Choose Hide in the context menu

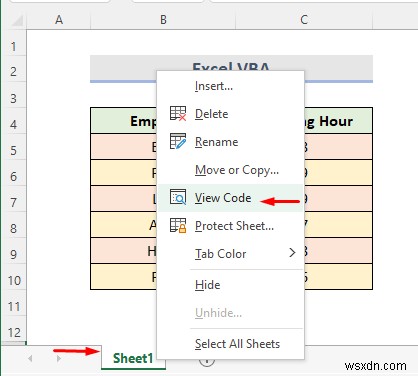click(x=230, y=285)
